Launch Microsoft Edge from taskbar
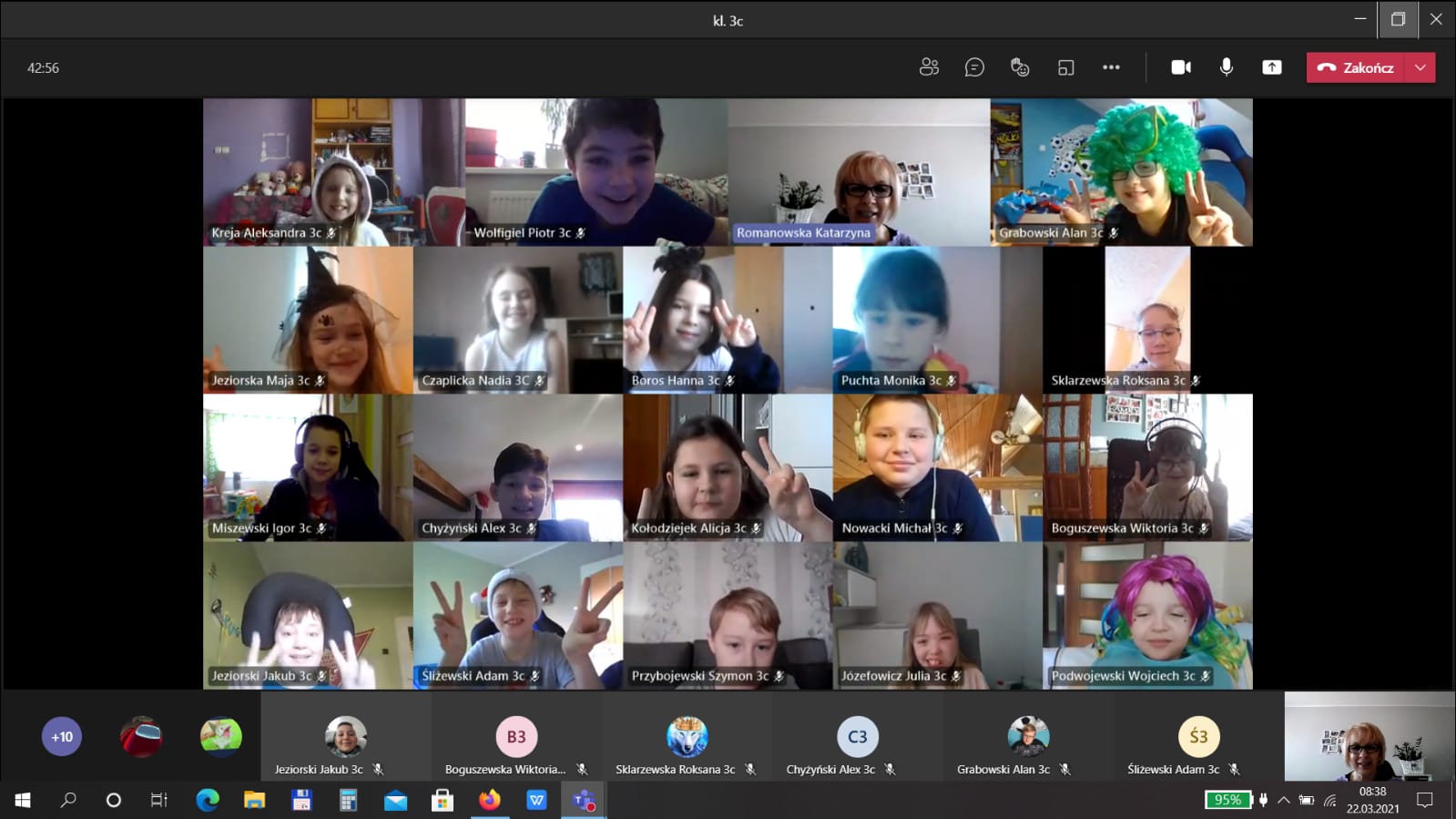 point(208,800)
